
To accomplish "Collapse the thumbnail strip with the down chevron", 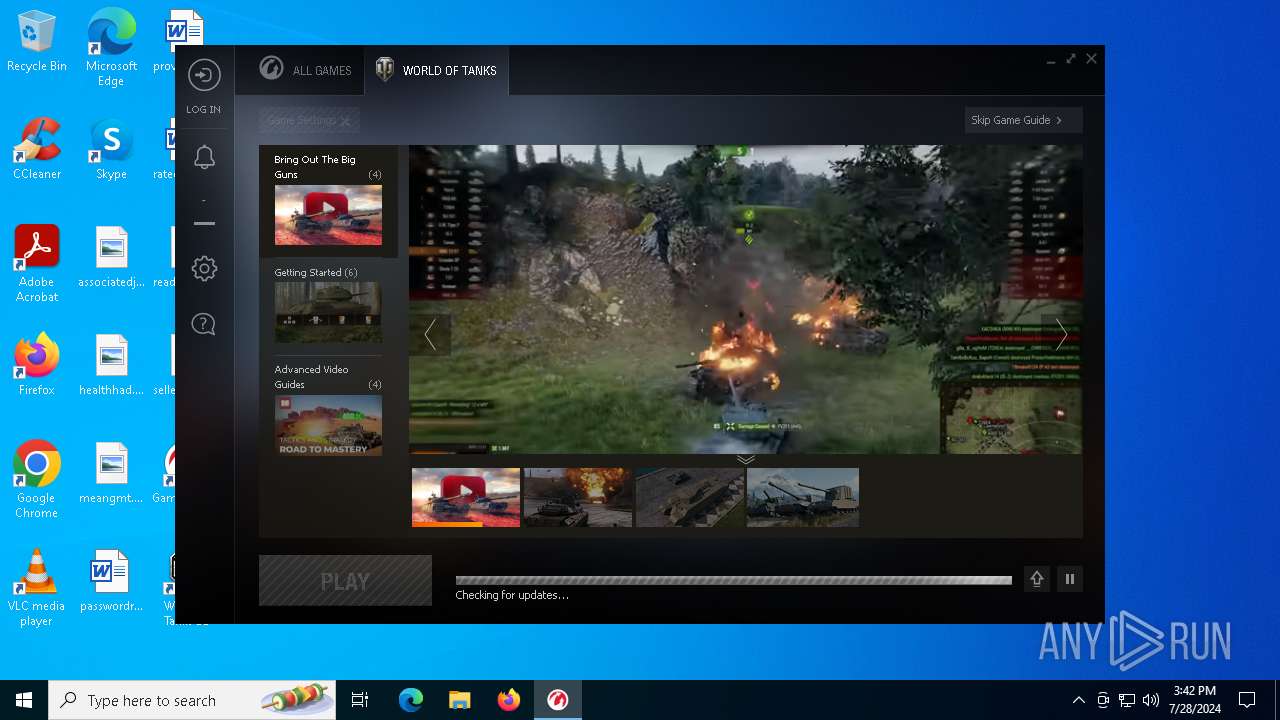I will coord(746,460).
